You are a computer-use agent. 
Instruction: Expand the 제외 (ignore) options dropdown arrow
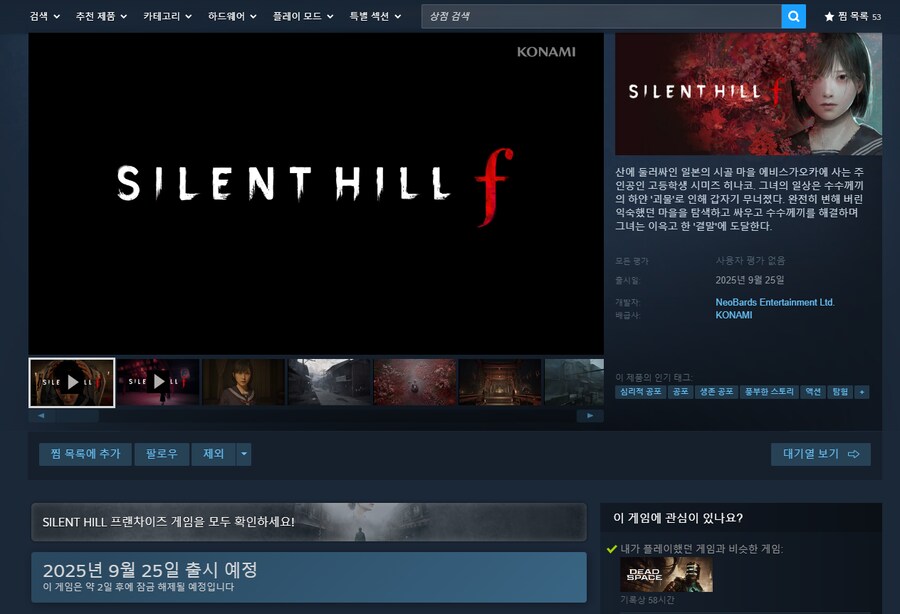pos(243,454)
